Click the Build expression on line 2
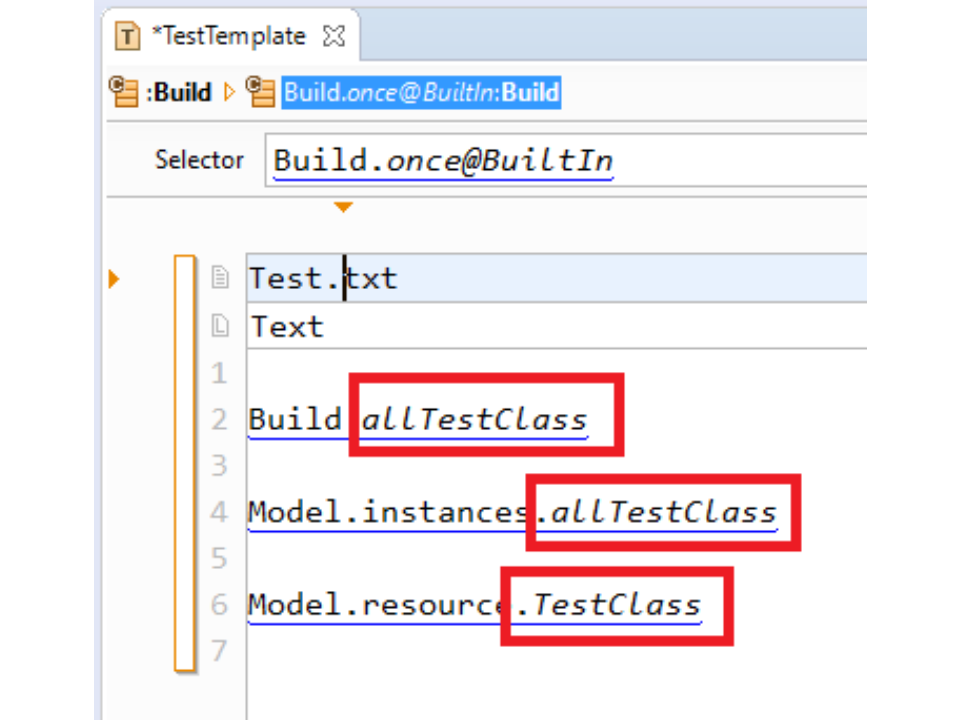Viewport: 960px width, 720px height. [x=295, y=419]
